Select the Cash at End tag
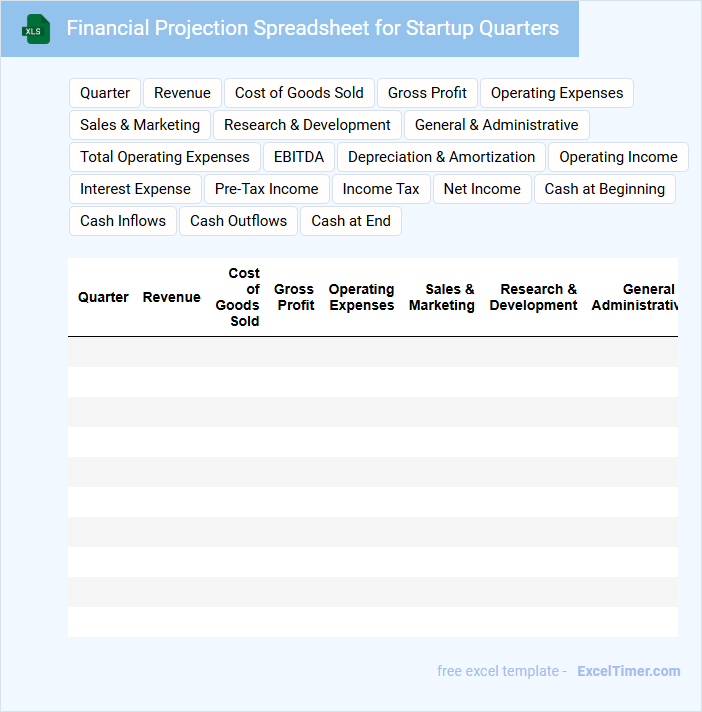This screenshot has height=712, width=702. coord(351,221)
